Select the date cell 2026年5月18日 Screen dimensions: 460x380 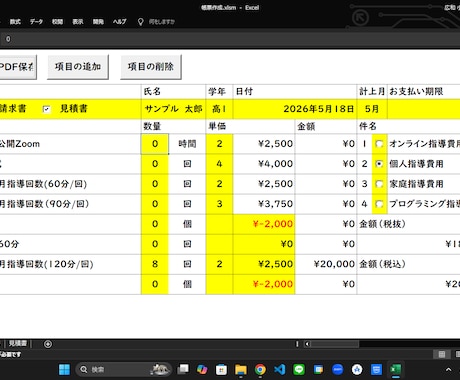click(x=295, y=109)
